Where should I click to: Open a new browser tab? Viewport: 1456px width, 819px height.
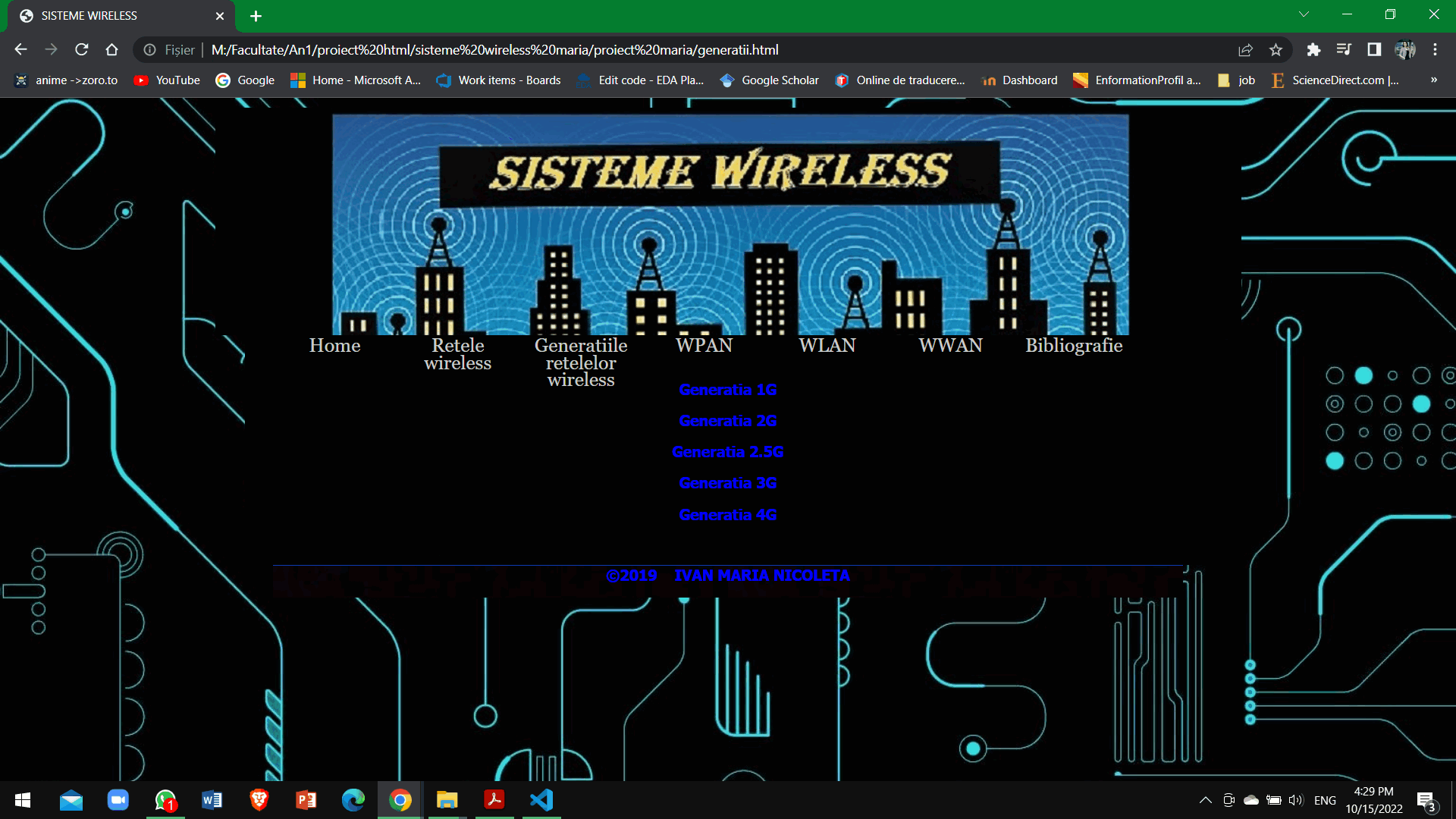(x=256, y=16)
